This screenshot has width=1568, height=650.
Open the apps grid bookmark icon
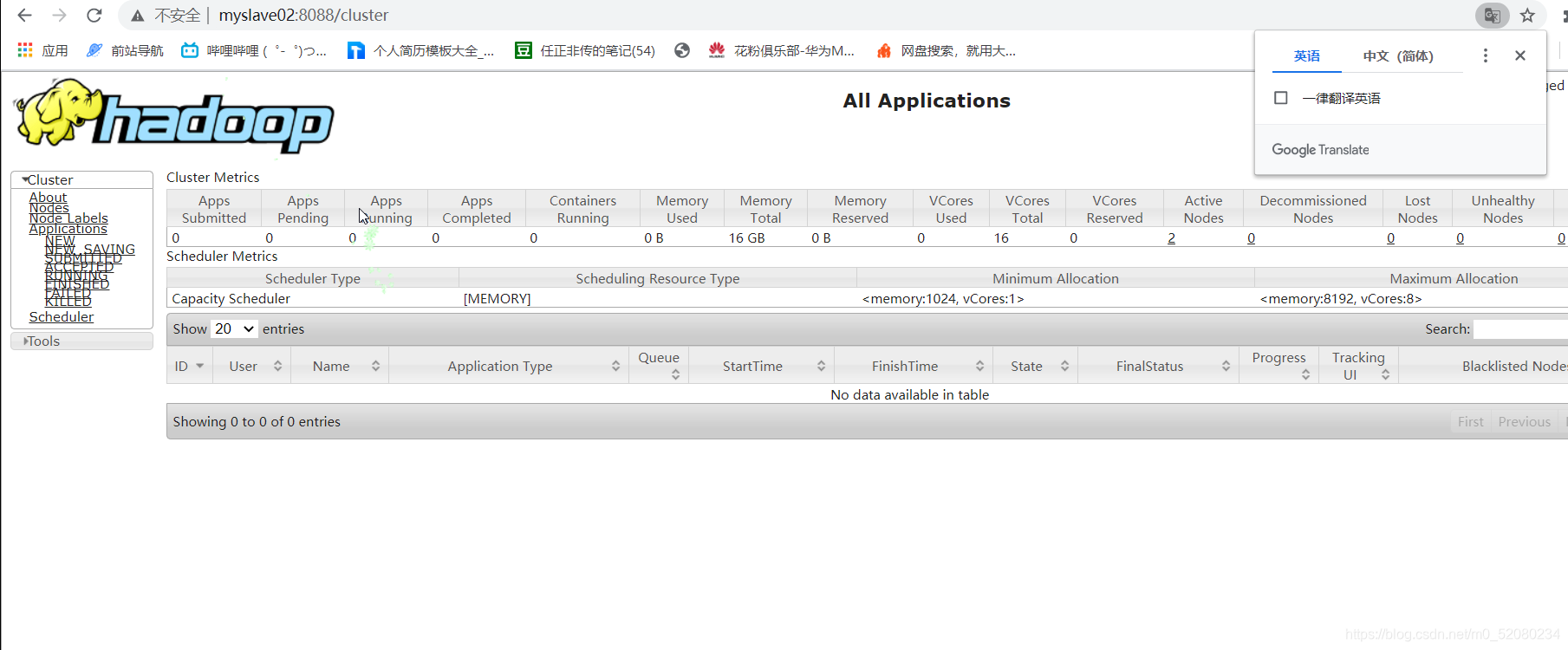(25, 50)
